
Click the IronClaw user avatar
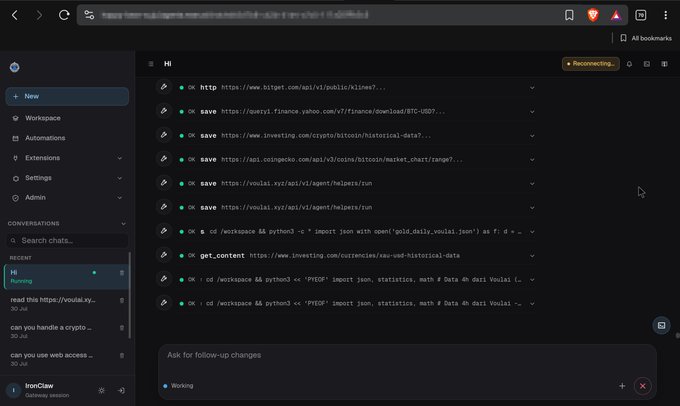(13, 390)
